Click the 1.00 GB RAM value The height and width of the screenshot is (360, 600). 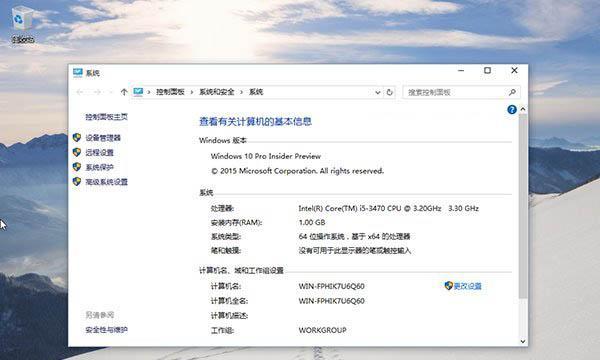[x=312, y=222]
